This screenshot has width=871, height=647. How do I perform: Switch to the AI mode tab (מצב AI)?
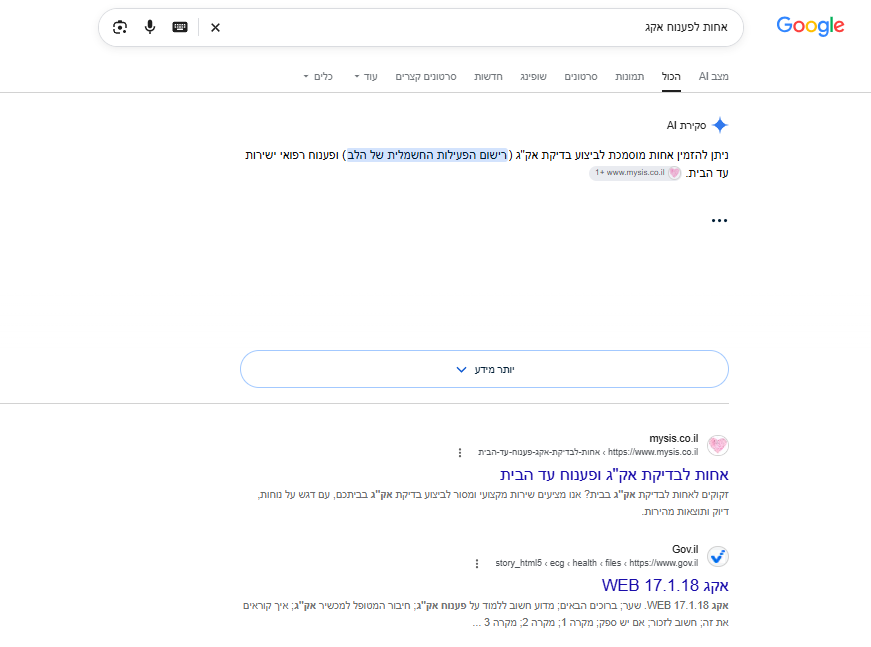click(713, 77)
